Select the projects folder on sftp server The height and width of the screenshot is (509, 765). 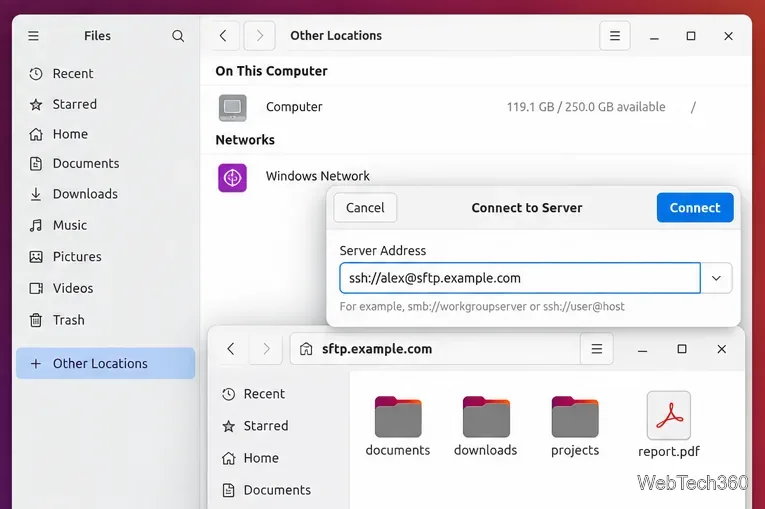pos(575,427)
